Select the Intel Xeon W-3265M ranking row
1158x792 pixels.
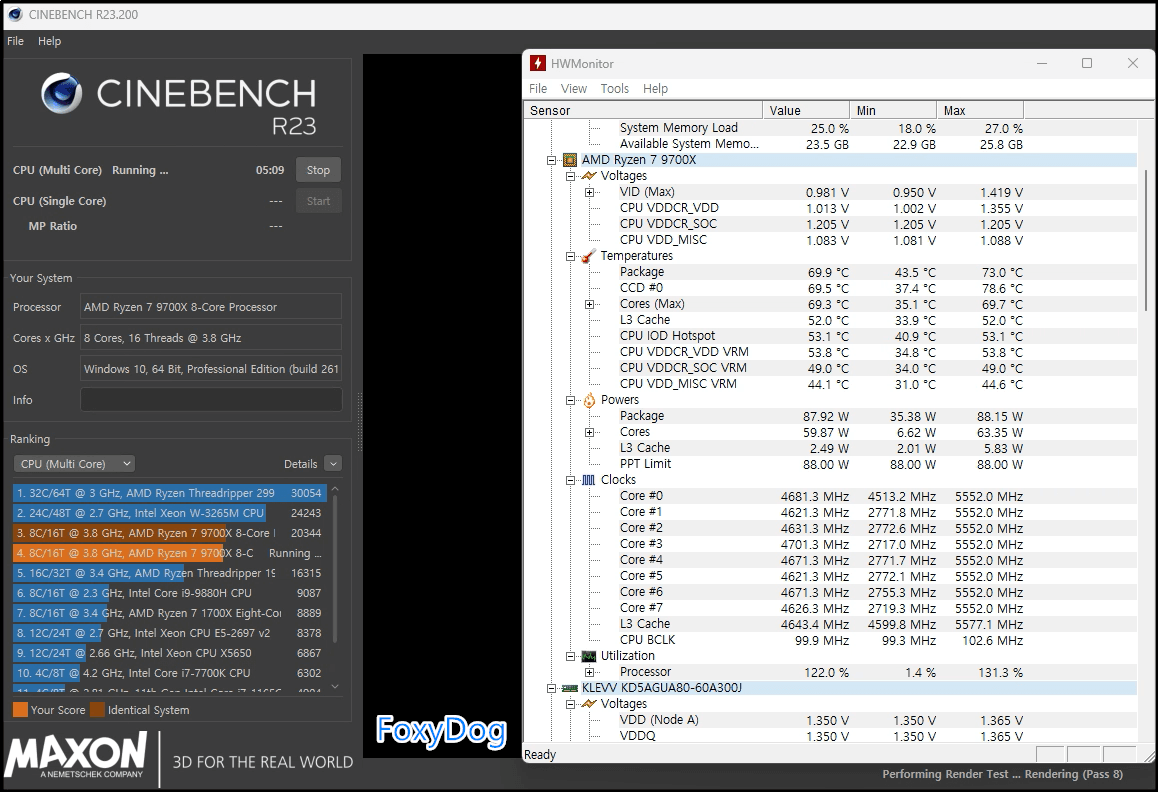click(x=170, y=513)
